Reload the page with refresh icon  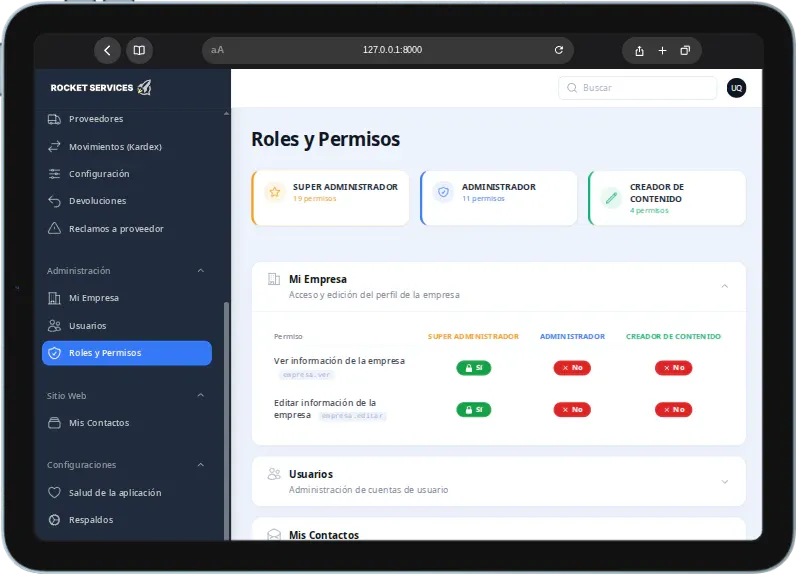tap(558, 50)
